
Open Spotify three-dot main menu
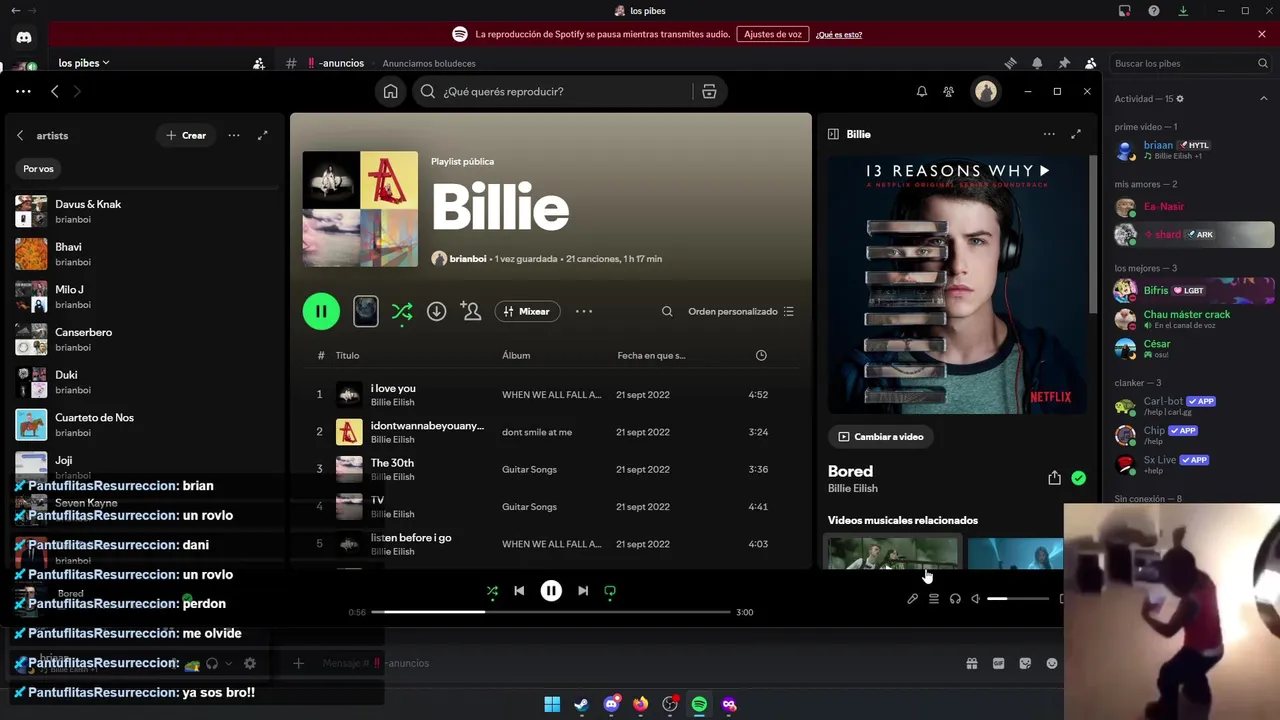[x=23, y=91]
